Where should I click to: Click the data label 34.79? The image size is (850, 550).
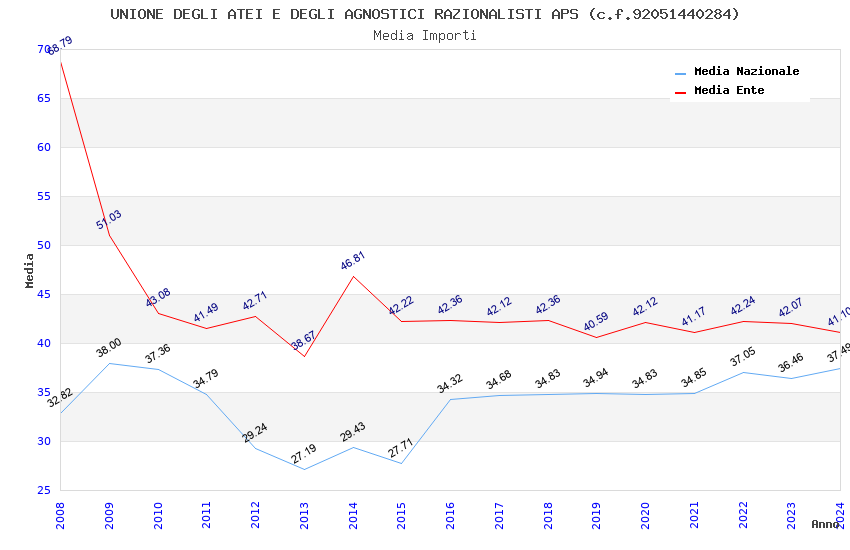pyautogui.click(x=206, y=378)
